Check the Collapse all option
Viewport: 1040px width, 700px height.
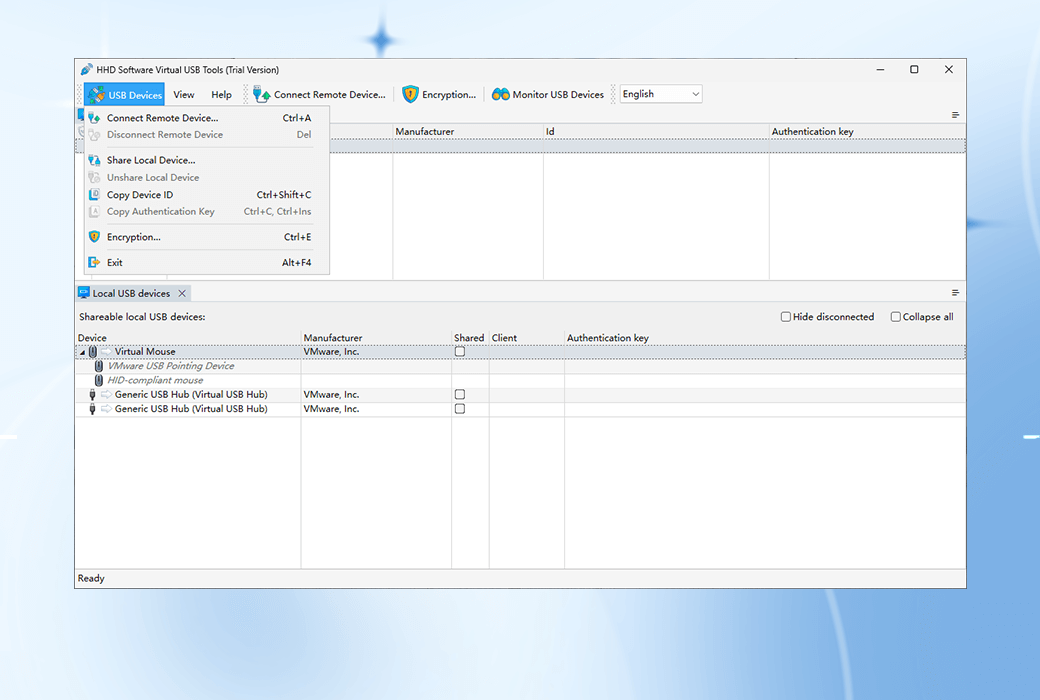[x=895, y=316]
